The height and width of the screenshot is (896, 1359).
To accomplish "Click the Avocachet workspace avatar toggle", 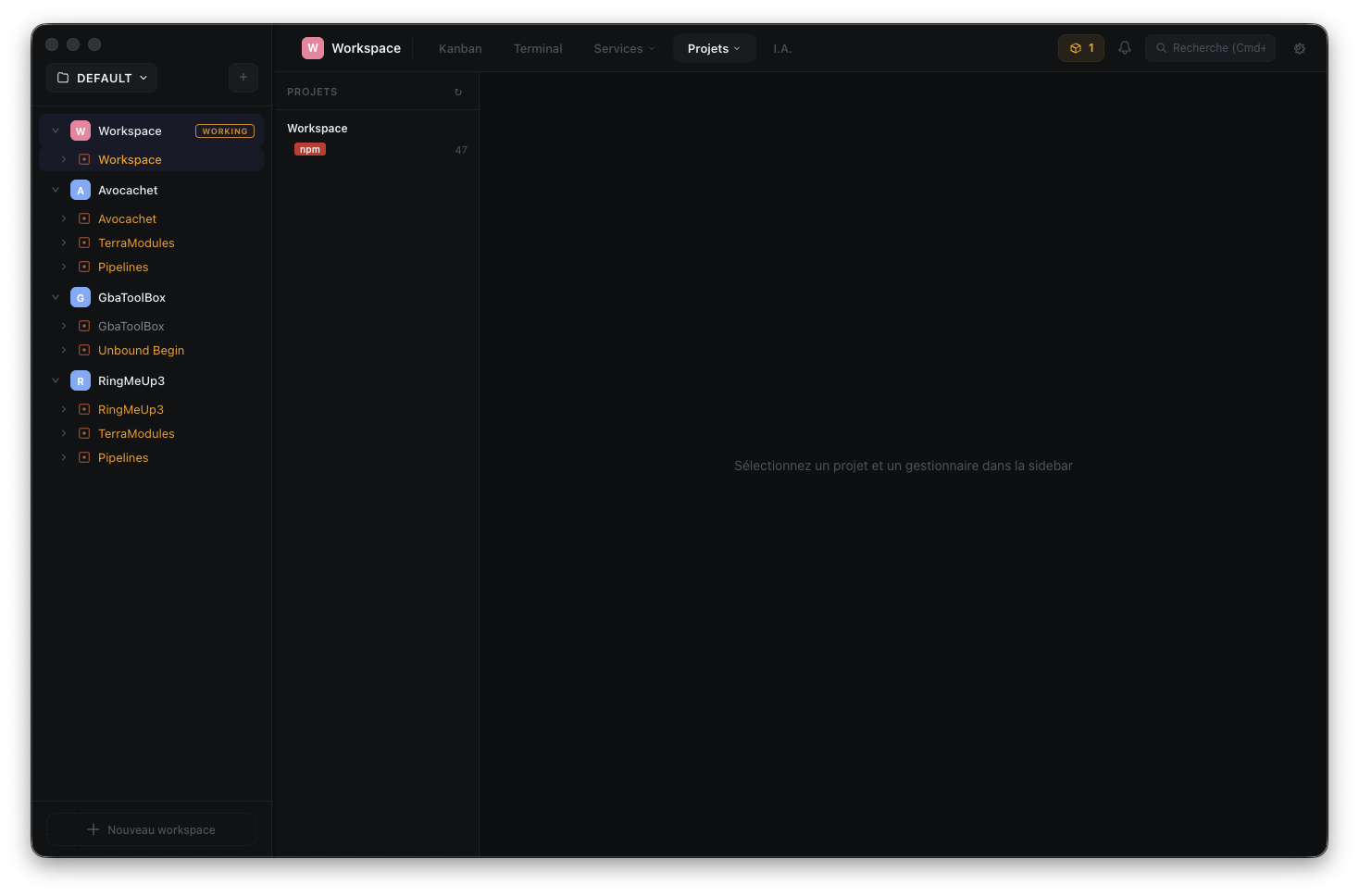I will [81, 190].
